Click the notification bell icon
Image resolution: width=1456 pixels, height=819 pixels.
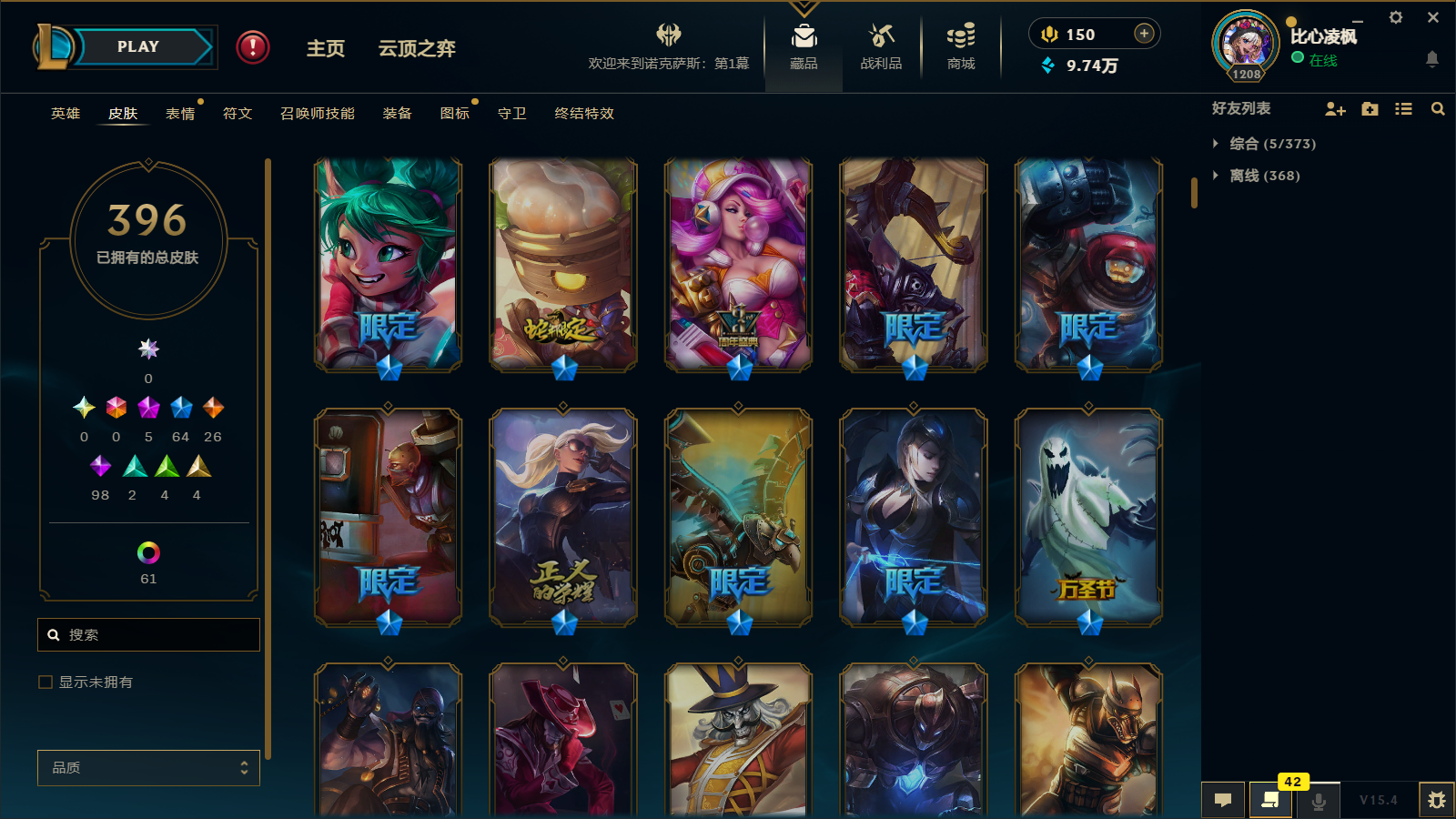(x=1431, y=60)
